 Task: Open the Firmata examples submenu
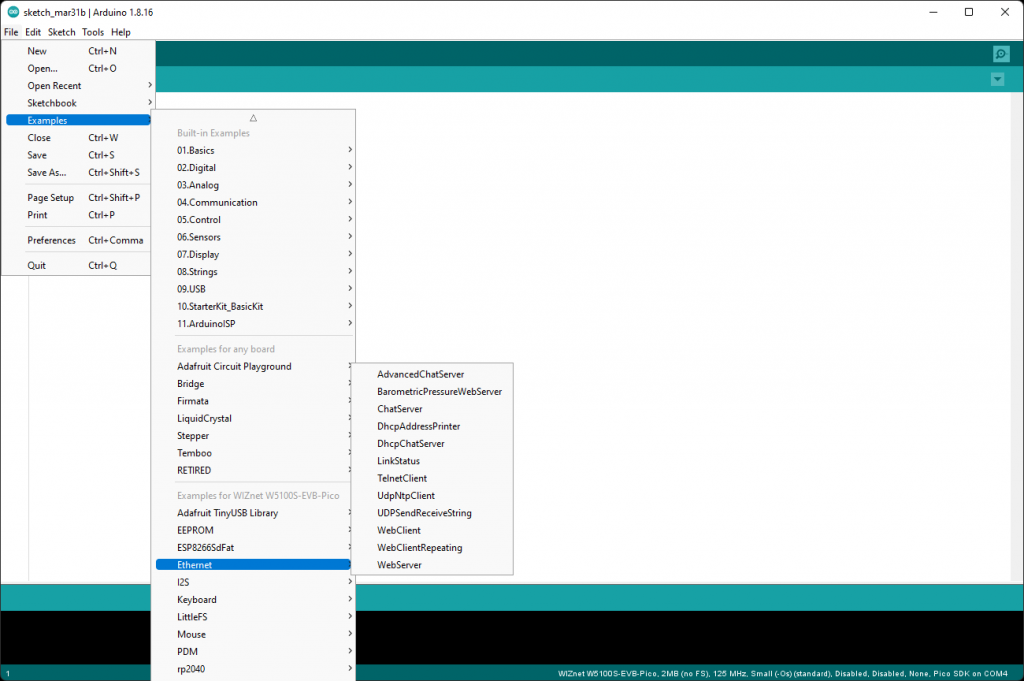coord(253,401)
